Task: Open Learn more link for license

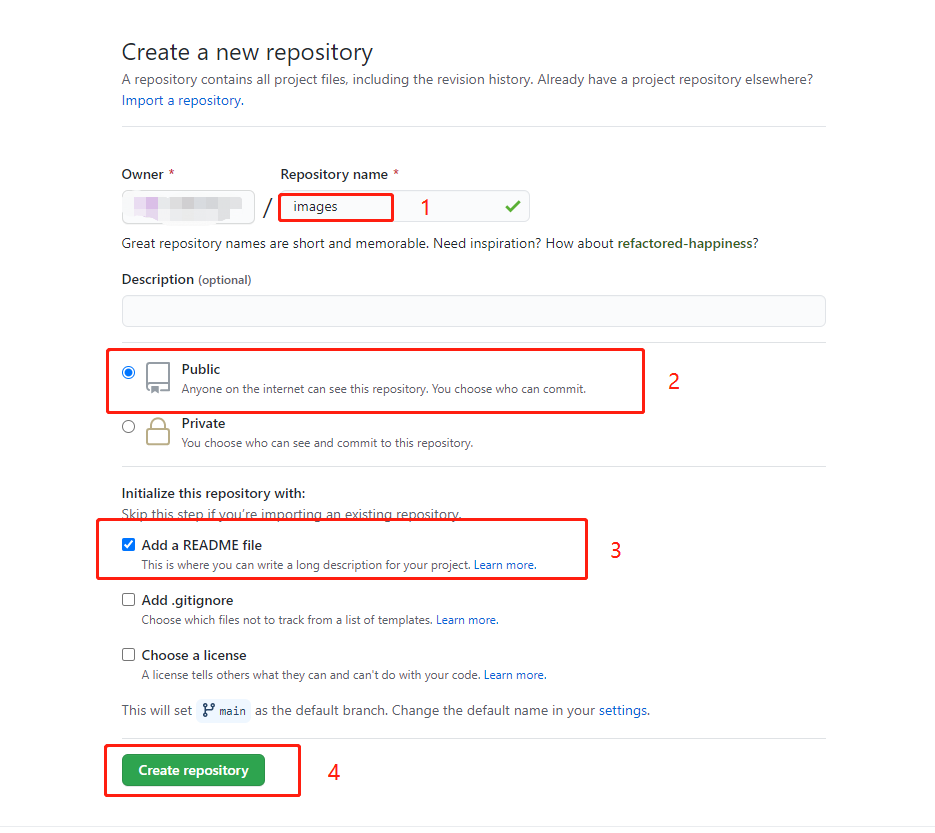Action: [x=515, y=675]
